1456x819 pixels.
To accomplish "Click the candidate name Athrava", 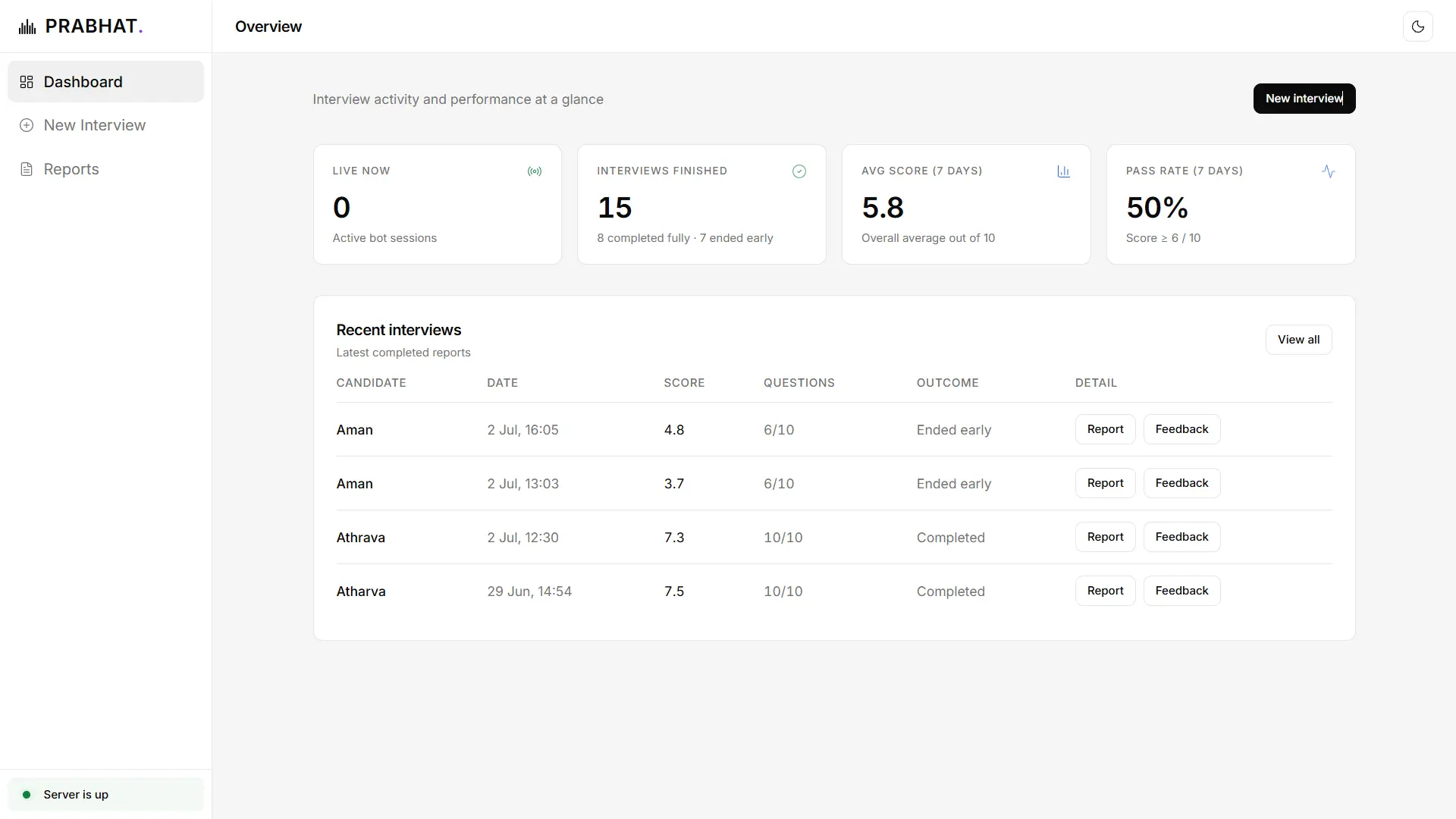I will (x=361, y=538).
